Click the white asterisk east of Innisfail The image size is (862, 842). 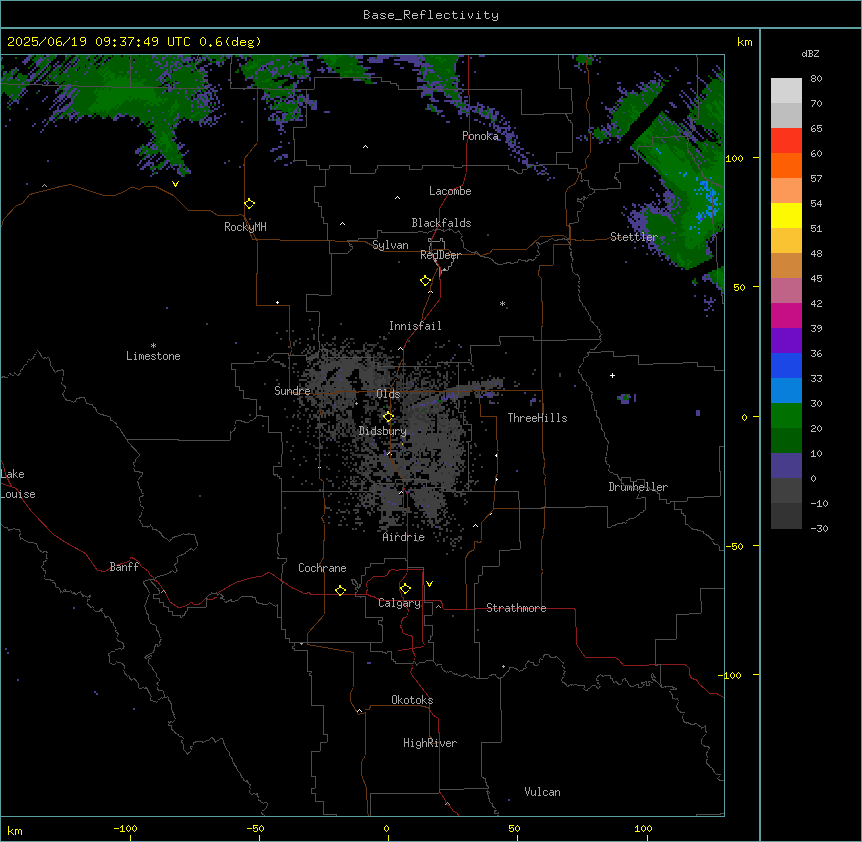(x=502, y=304)
